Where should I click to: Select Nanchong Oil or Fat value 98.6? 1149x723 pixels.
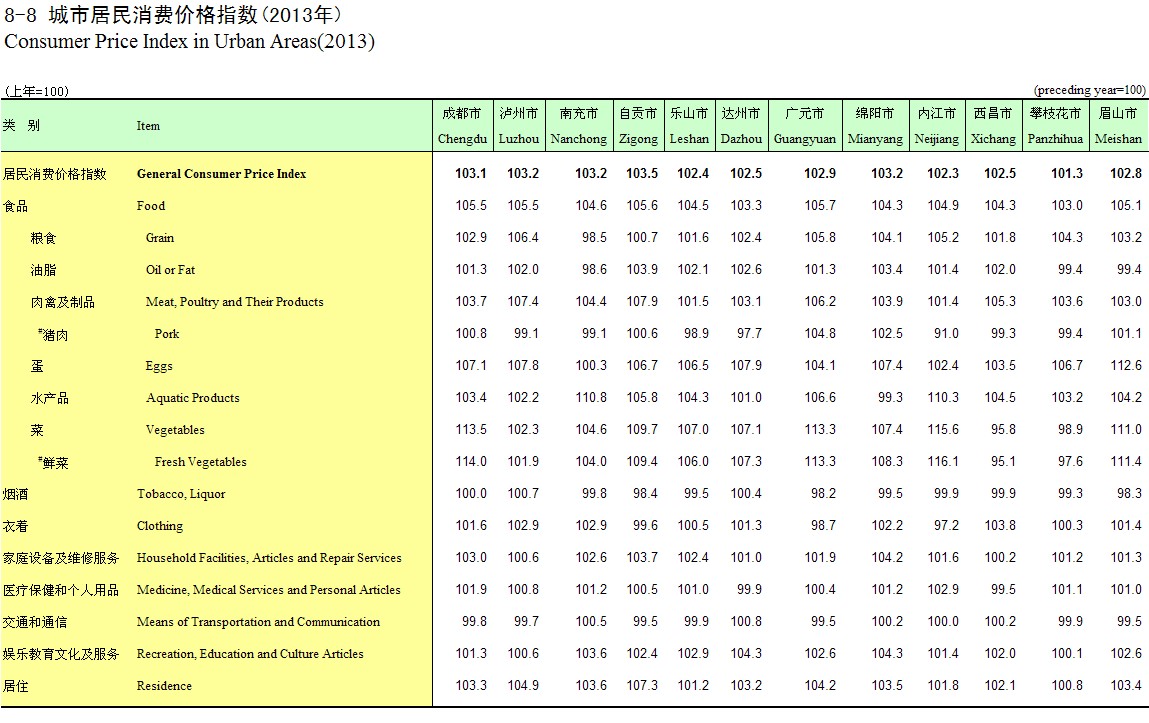coord(594,270)
